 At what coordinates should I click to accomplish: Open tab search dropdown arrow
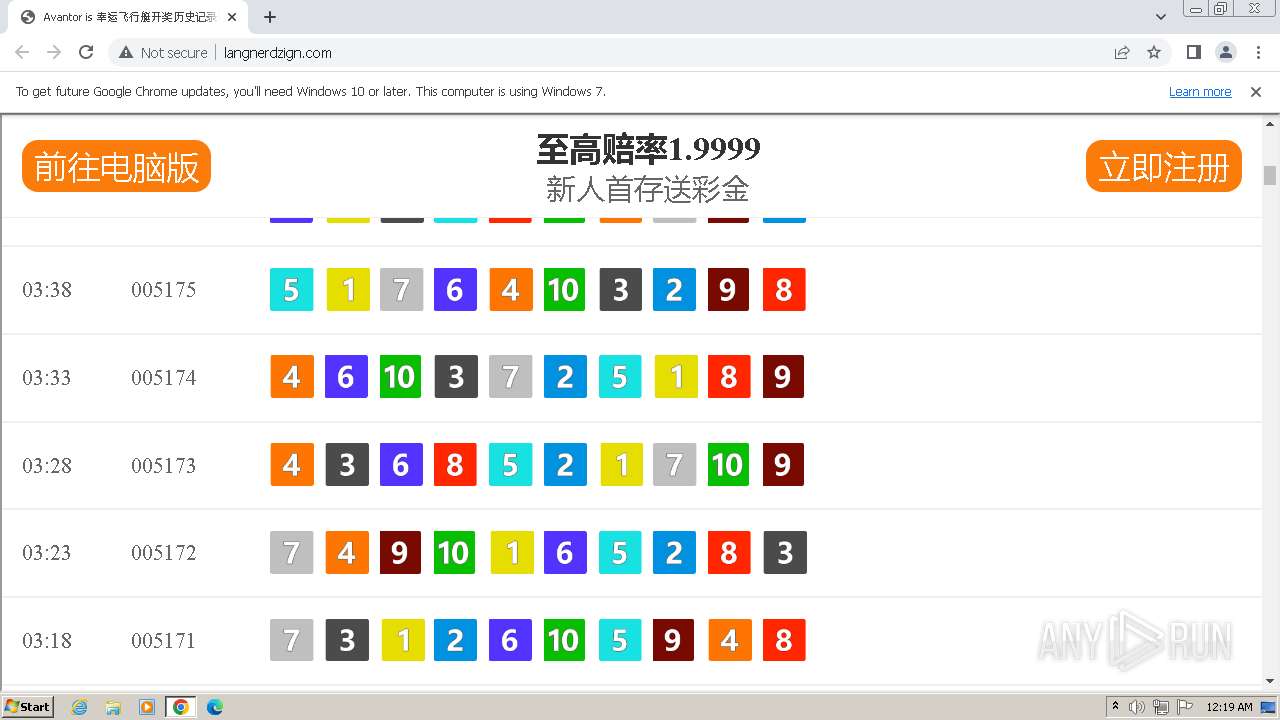coord(1161,17)
